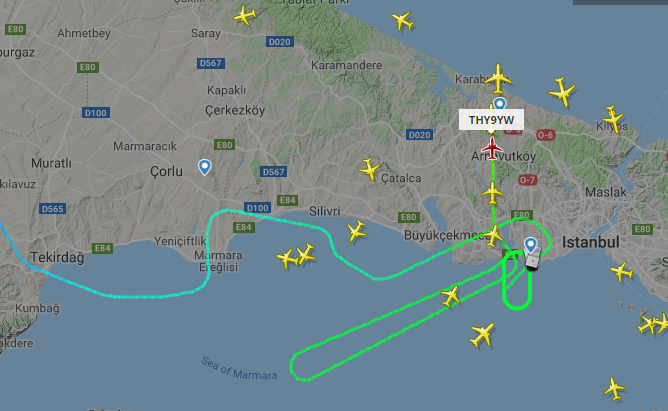Image resolution: width=668 pixels, height=411 pixels.
Task: Select the red THY9YW aircraft icon
Action: click(492, 149)
